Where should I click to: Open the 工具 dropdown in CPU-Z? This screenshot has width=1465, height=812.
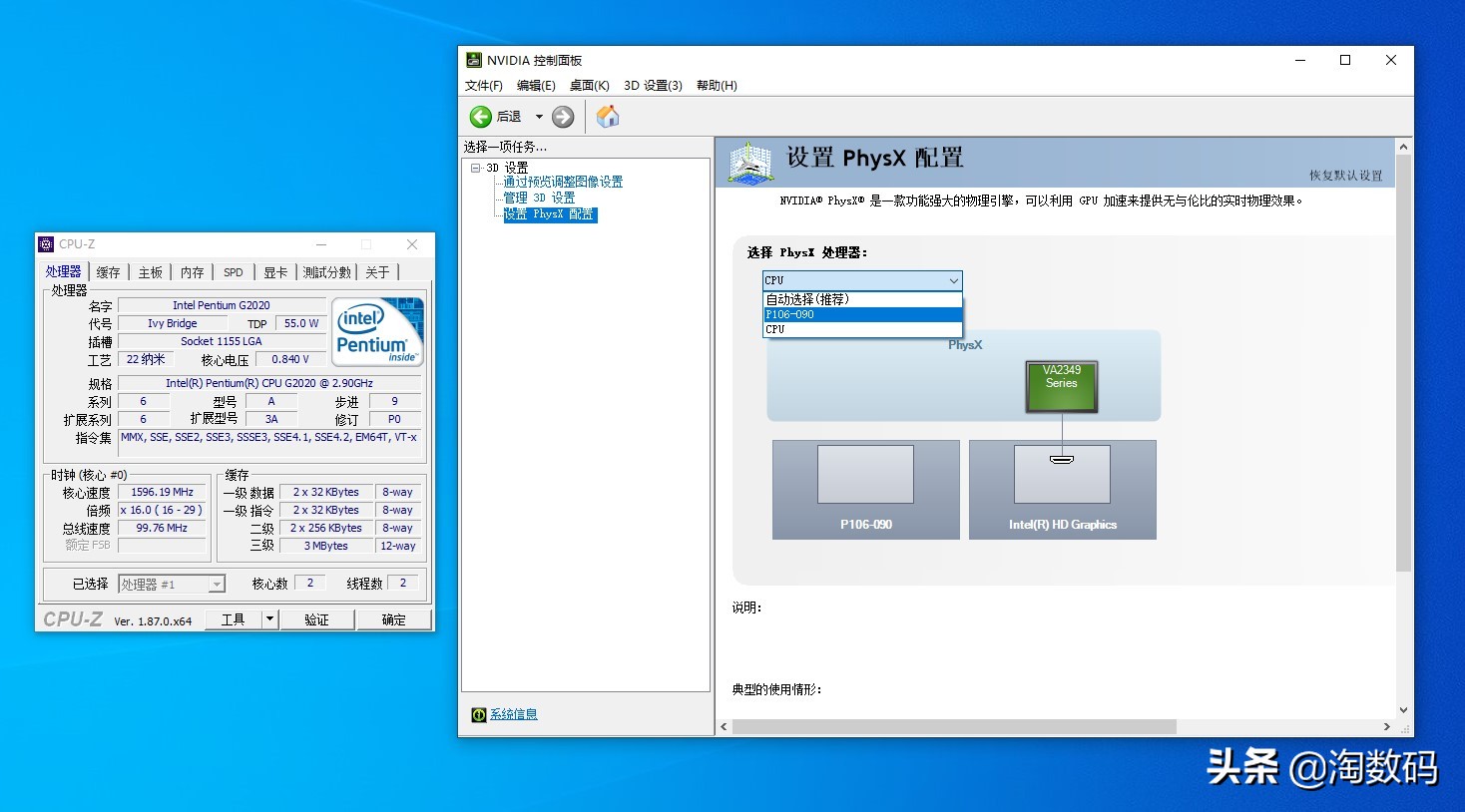[268, 618]
